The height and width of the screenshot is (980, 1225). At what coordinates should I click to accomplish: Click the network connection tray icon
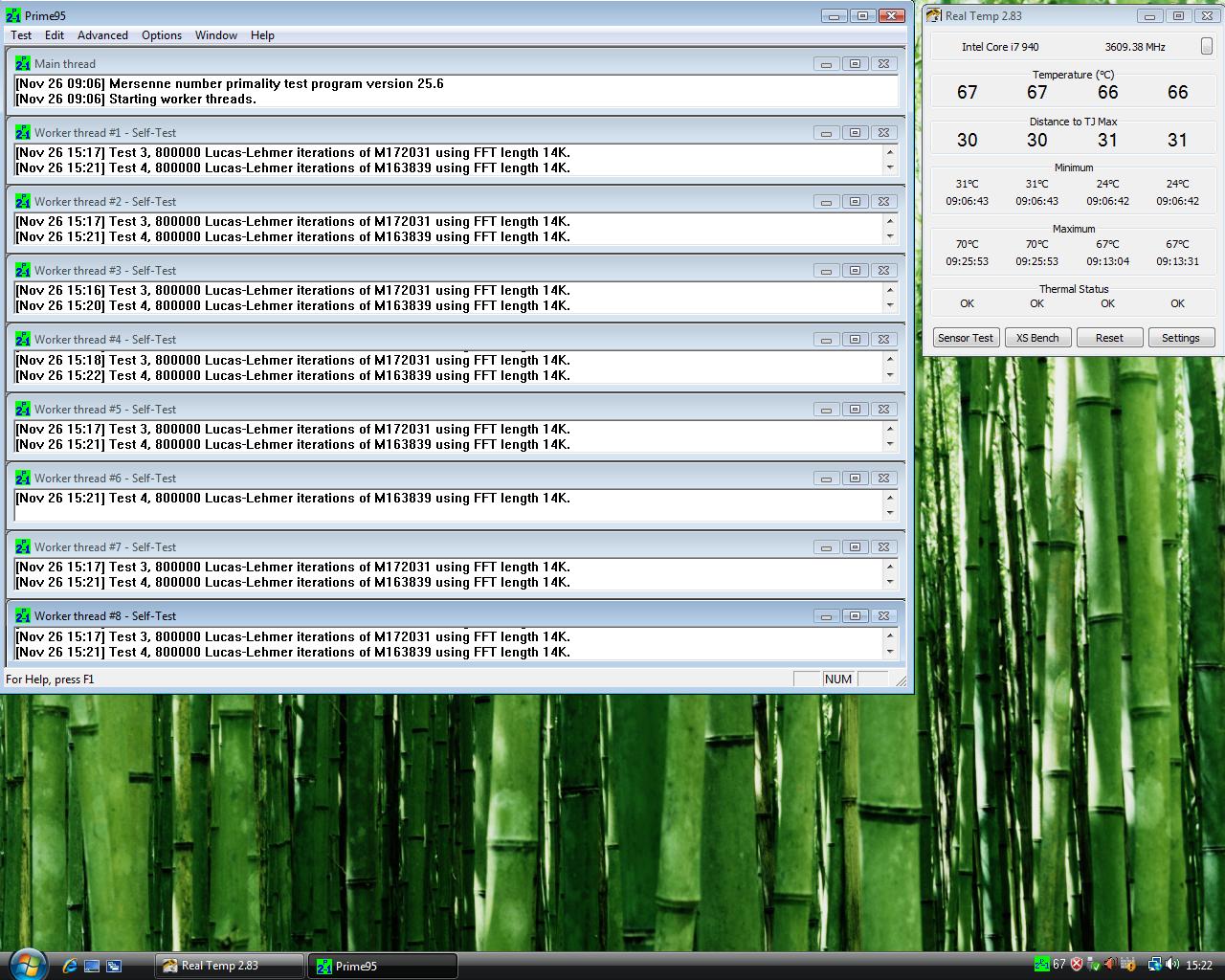point(1154,965)
